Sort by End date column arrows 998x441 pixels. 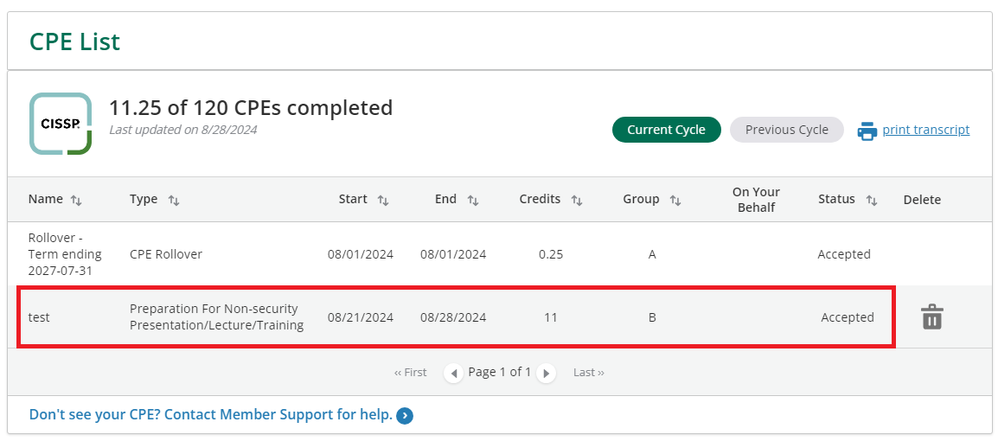[472, 200]
